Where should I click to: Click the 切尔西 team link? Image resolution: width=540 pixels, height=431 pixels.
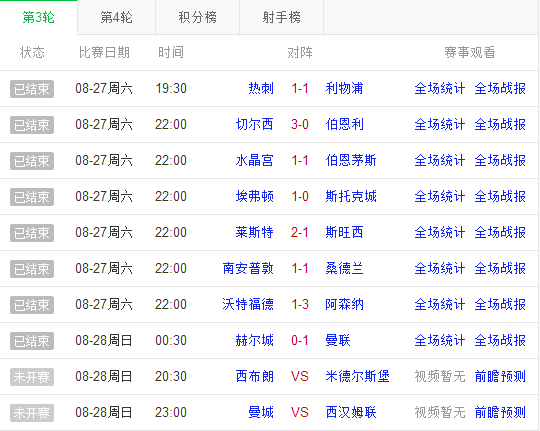(x=255, y=124)
